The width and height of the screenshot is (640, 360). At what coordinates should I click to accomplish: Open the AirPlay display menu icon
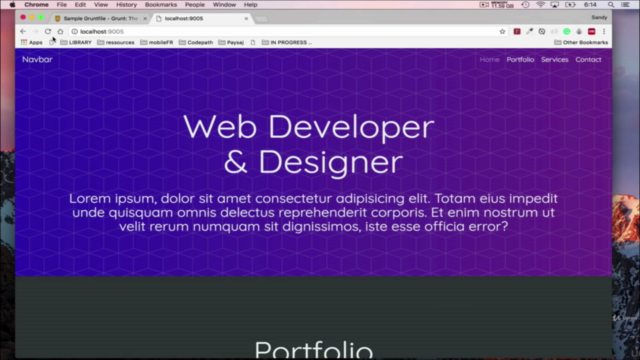(x=554, y=4)
